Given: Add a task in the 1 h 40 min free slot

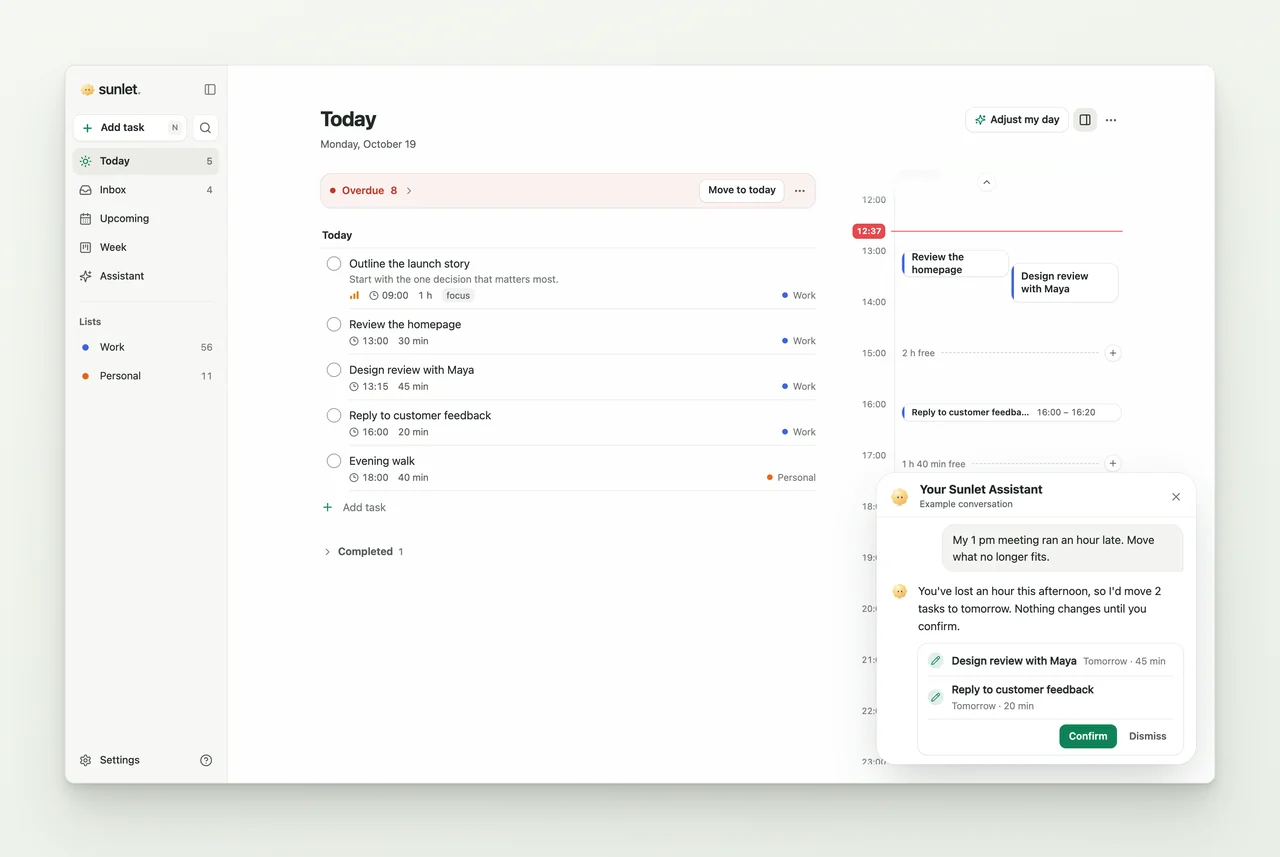Looking at the screenshot, I should coord(1113,464).
